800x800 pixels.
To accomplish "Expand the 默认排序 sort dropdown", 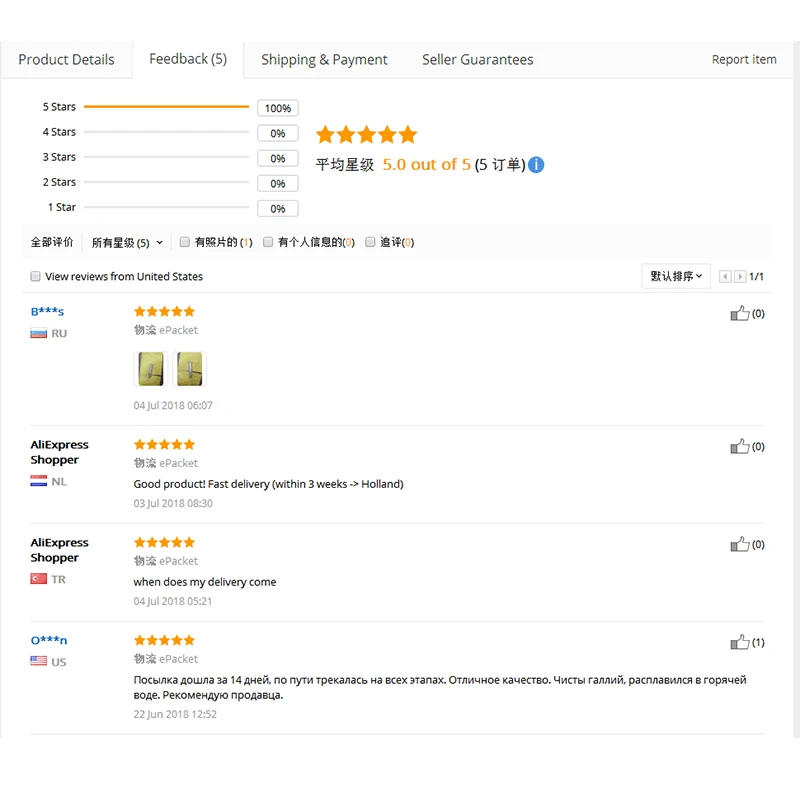I will coord(676,277).
